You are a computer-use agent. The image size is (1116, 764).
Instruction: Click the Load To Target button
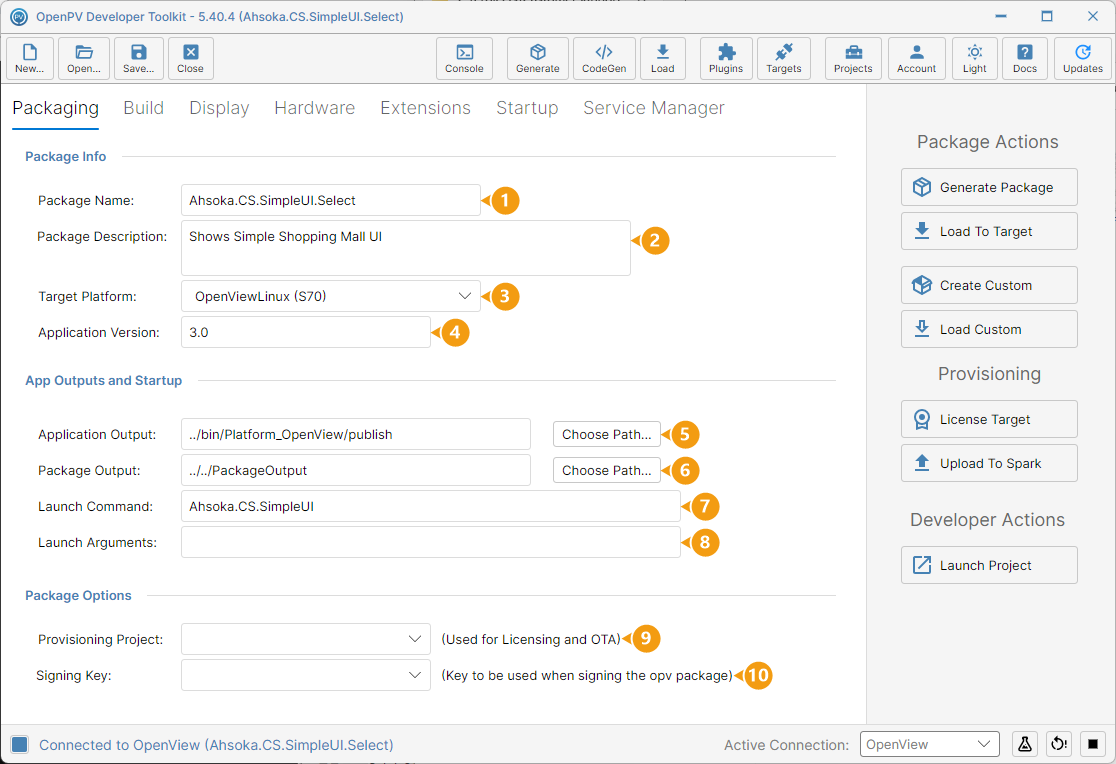click(x=989, y=231)
